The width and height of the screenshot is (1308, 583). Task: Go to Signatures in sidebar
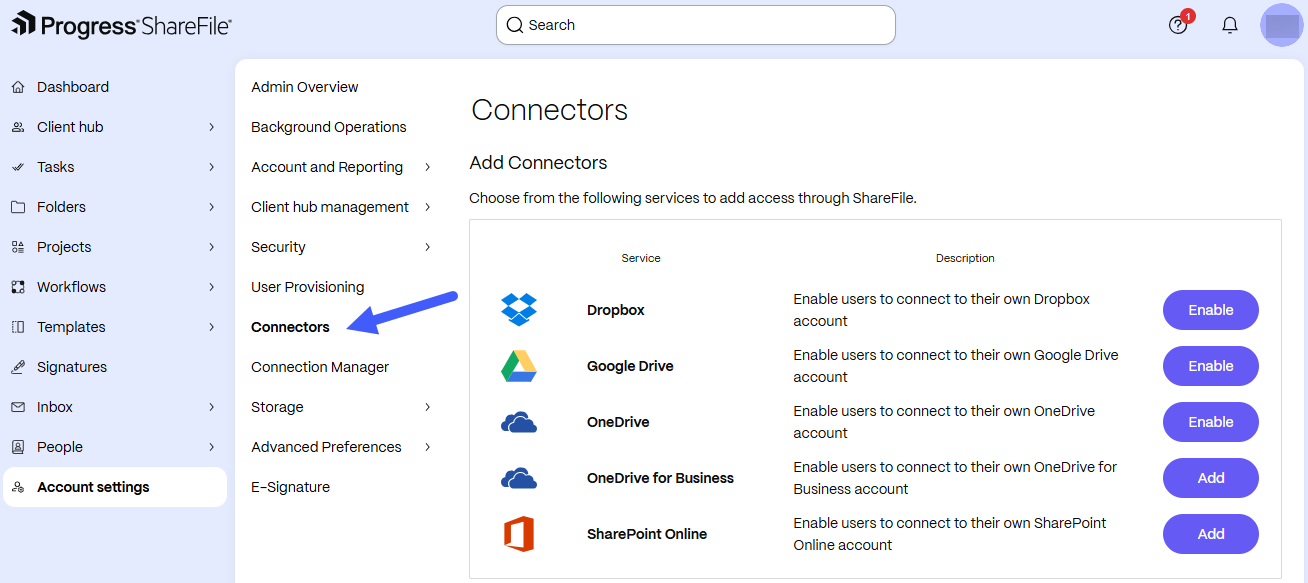pos(72,367)
